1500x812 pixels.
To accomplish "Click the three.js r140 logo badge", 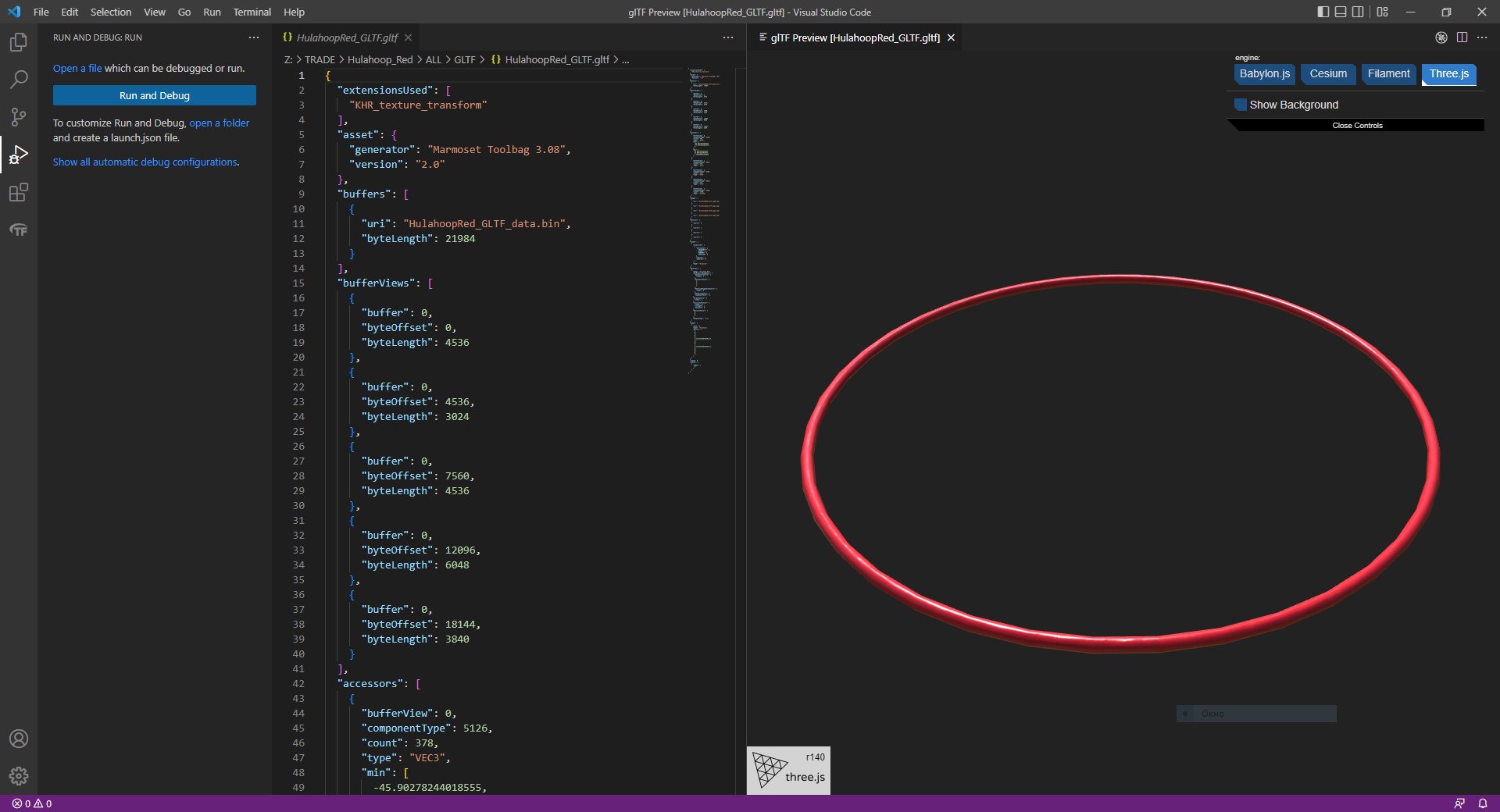I will coord(788,771).
